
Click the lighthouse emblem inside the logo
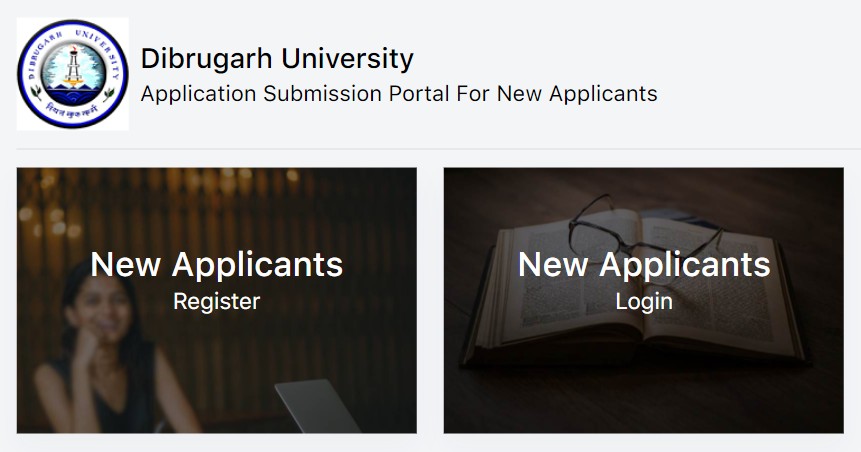coord(73,69)
